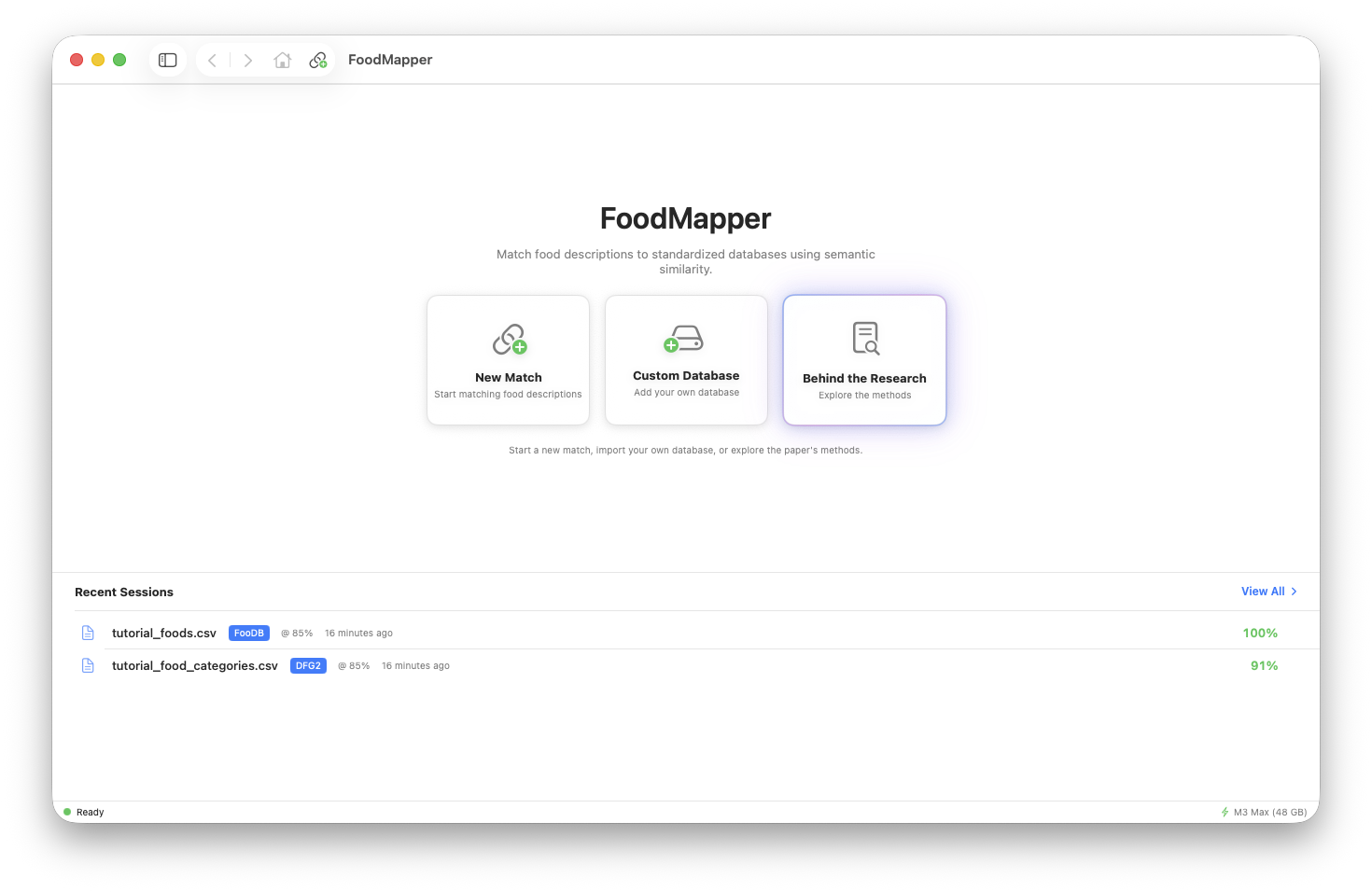Click the file icon next to tutorial_foods.csv

pyautogui.click(x=88, y=632)
